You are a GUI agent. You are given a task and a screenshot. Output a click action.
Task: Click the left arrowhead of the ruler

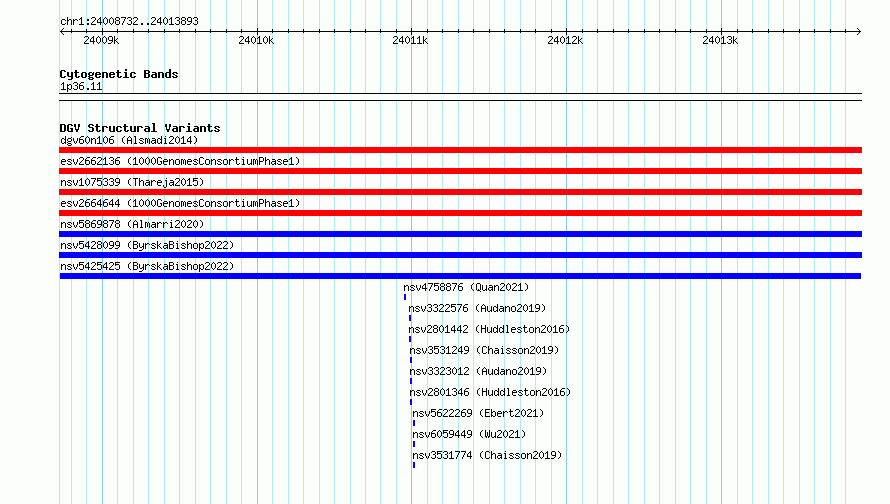(x=62, y=31)
